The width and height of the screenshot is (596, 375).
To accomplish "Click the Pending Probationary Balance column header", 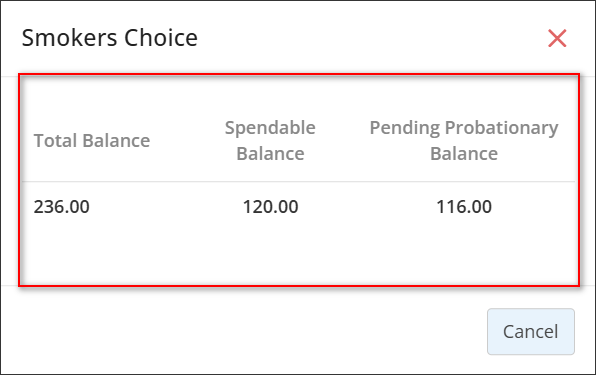I will tap(464, 141).
